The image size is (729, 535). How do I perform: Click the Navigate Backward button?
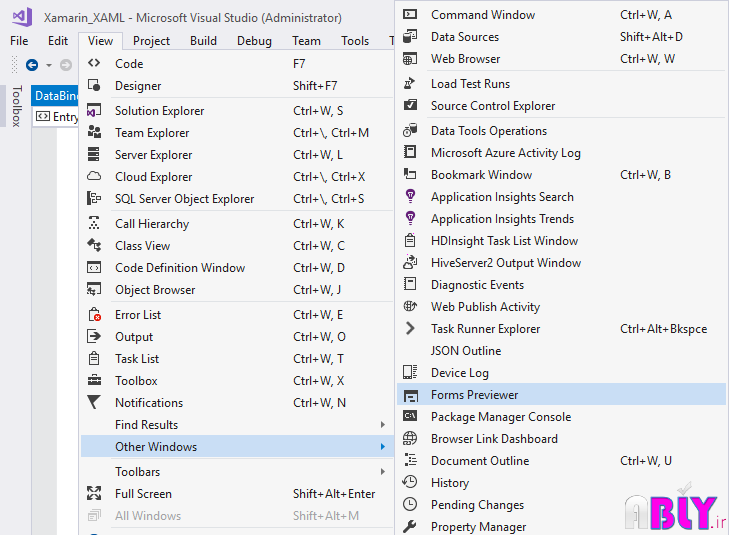pos(32,65)
